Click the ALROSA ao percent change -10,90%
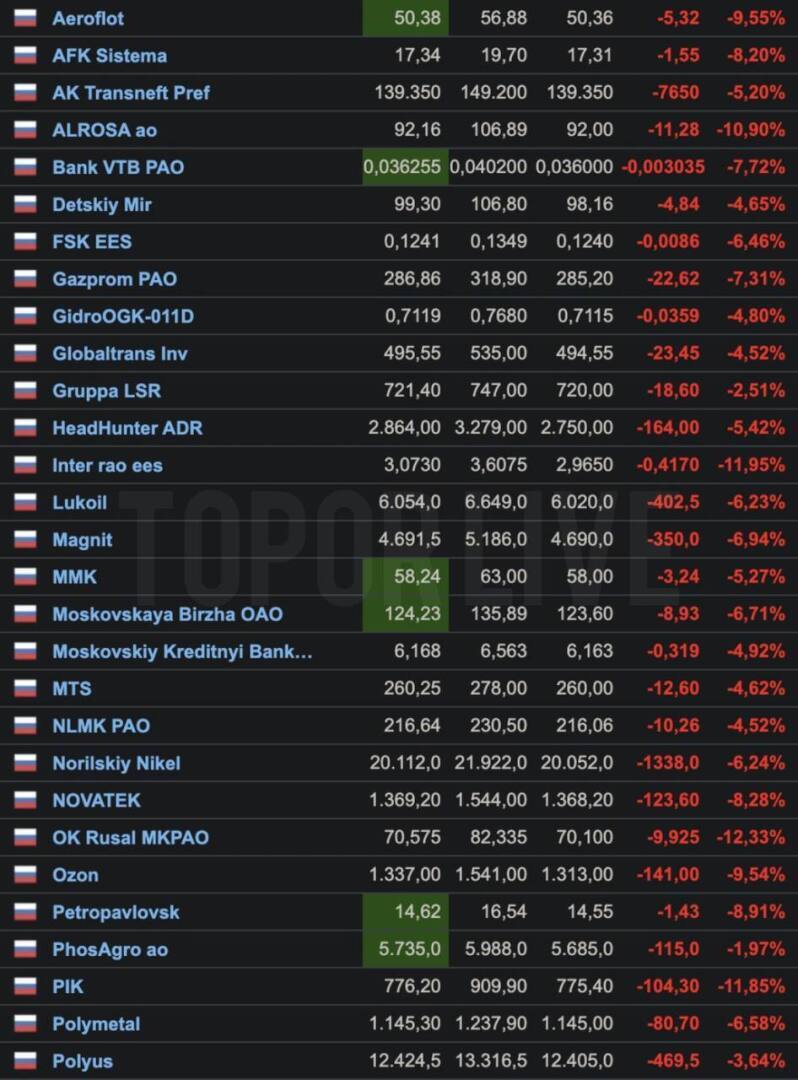This screenshot has width=798, height=1080. pos(751,130)
